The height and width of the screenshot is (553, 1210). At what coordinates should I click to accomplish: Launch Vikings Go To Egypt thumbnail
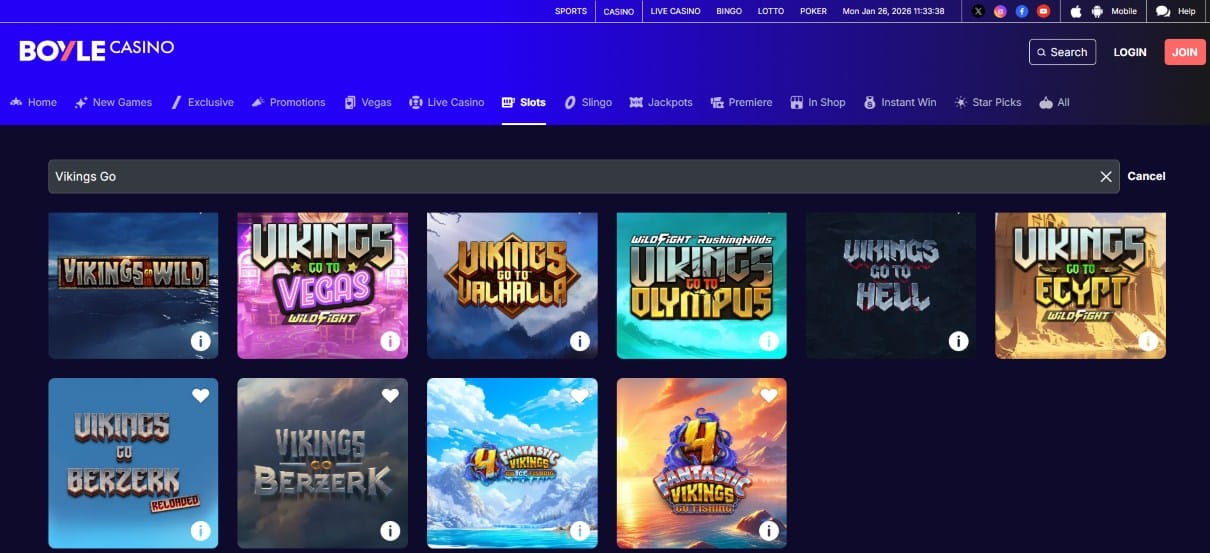click(x=1081, y=285)
